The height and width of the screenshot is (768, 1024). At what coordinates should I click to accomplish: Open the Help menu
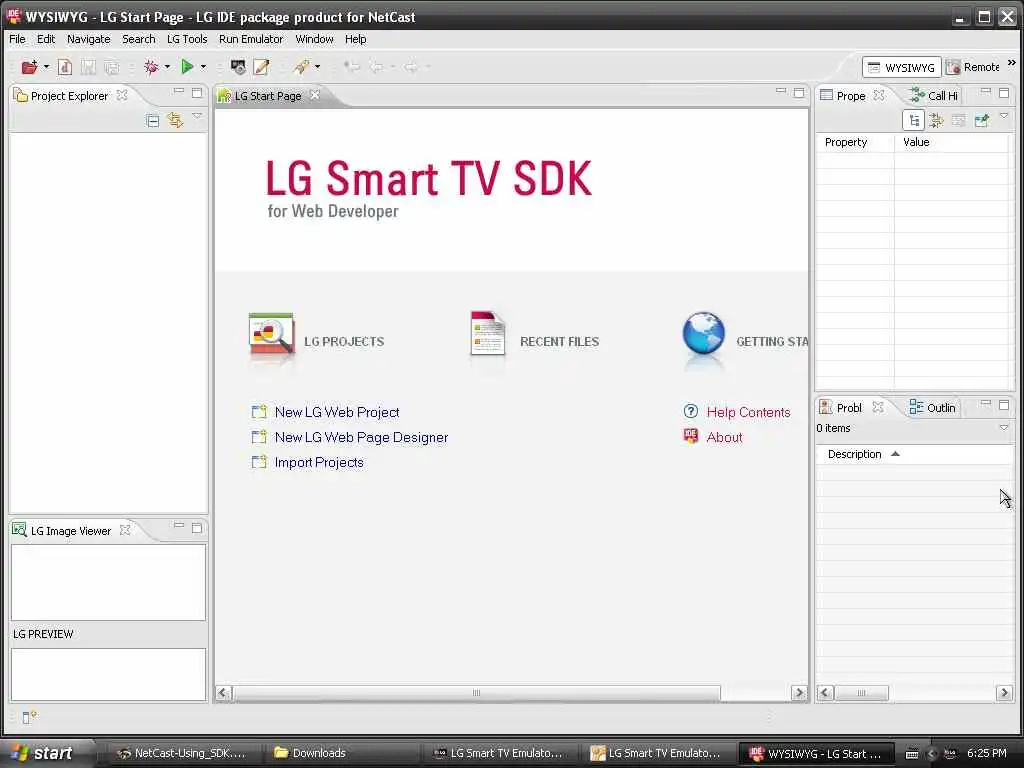(355, 39)
